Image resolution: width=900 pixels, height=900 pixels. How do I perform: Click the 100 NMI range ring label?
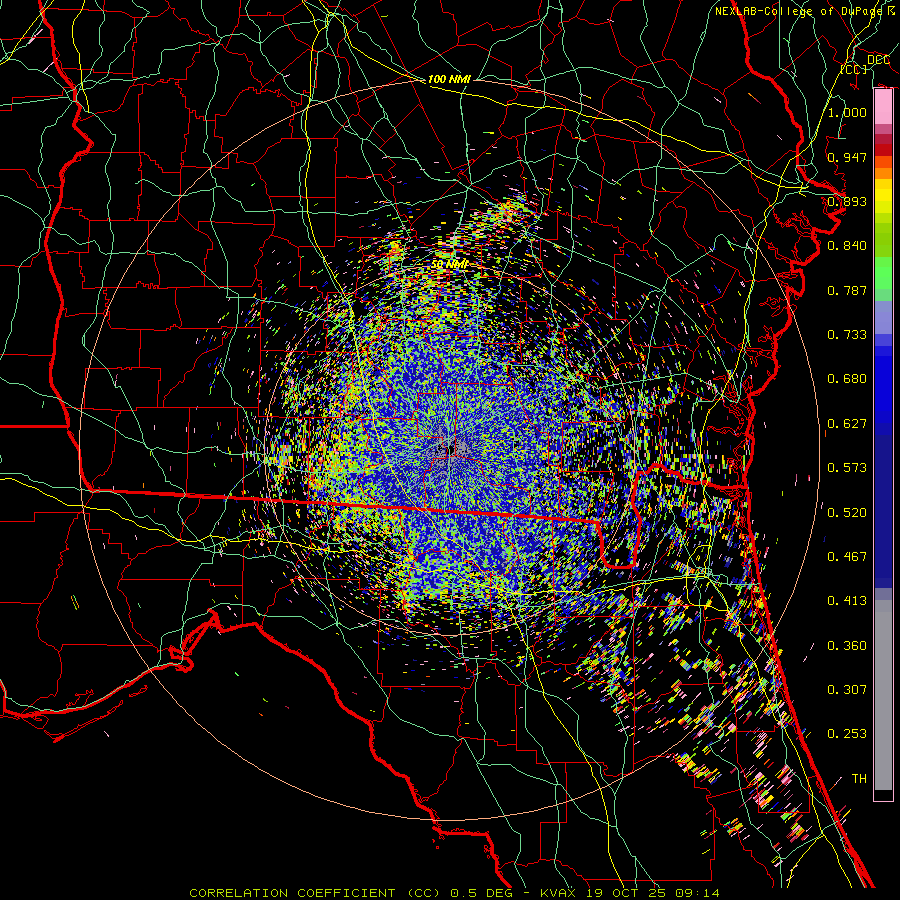(x=449, y=79)
